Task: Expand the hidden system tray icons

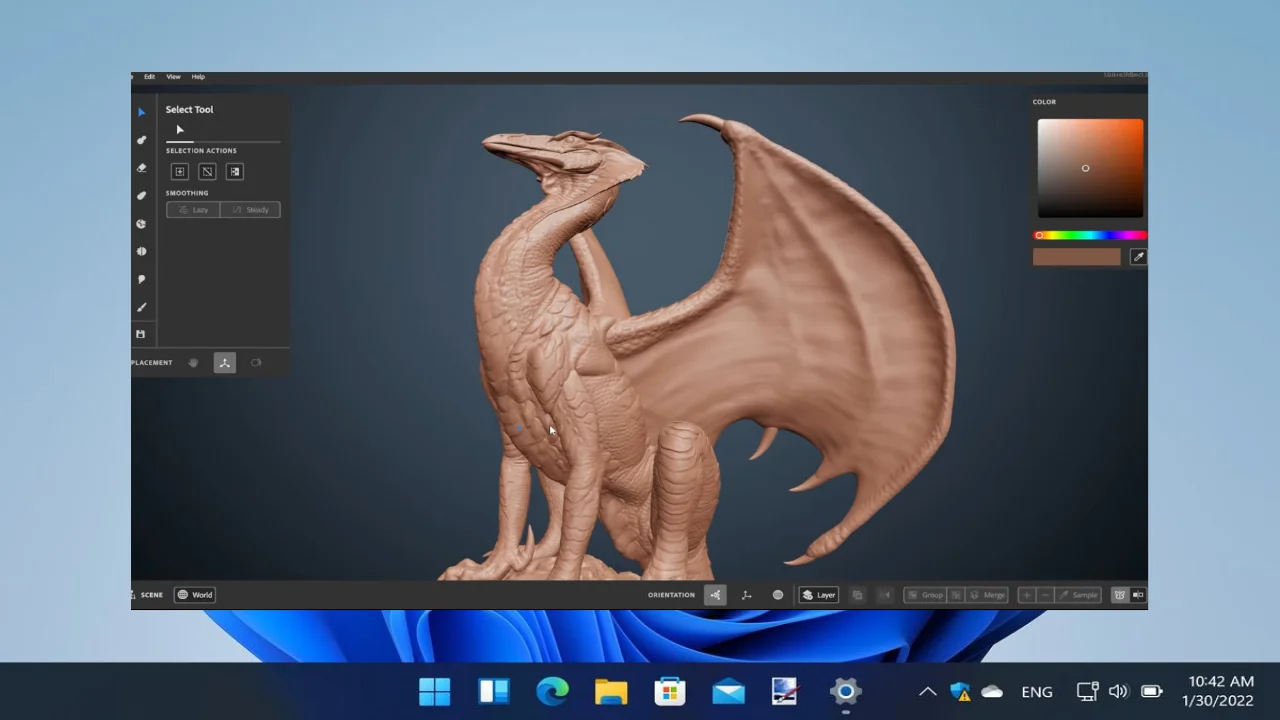Action: pos(928,691)
